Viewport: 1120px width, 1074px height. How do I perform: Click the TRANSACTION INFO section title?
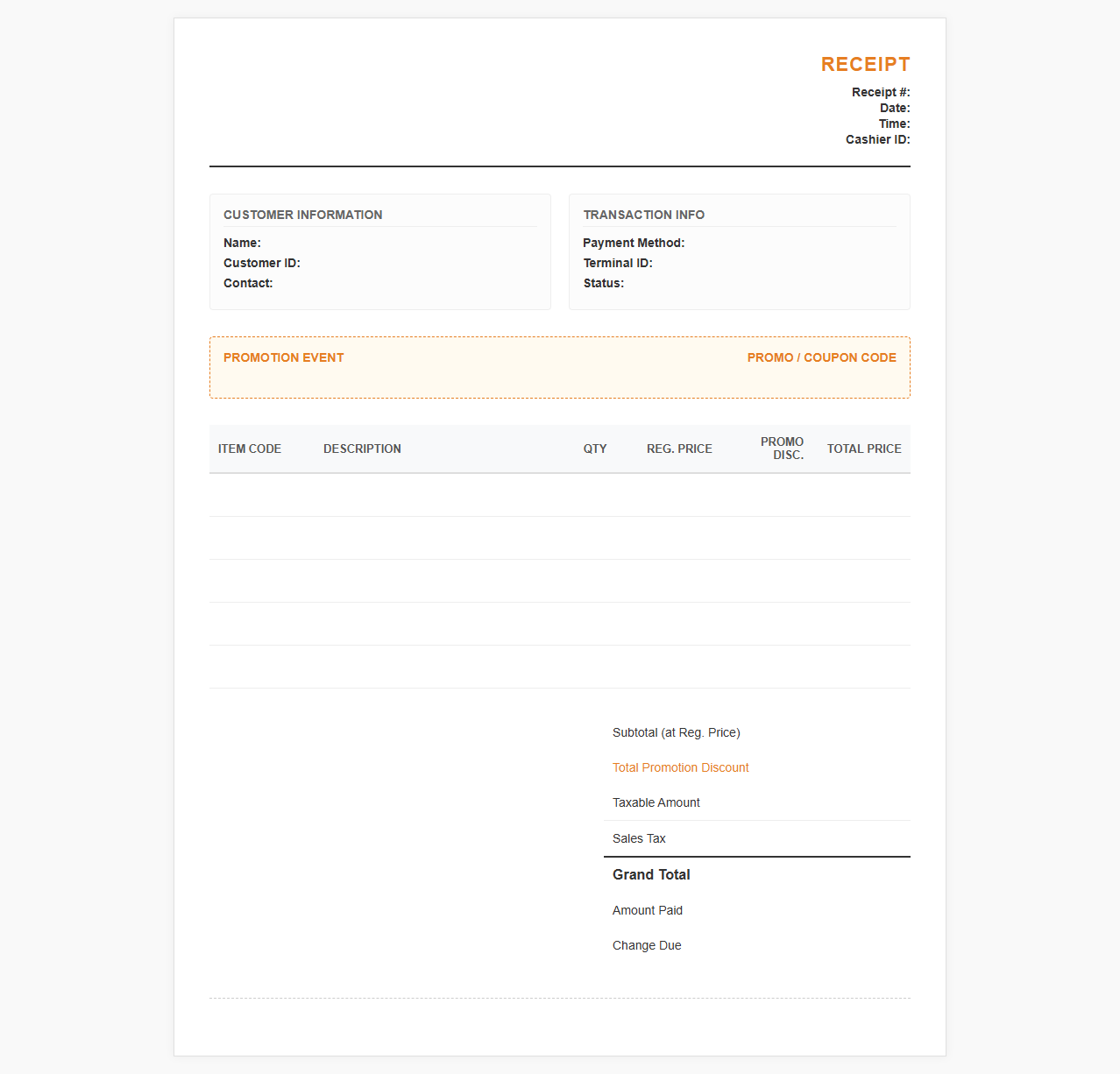tap(644, 215)
